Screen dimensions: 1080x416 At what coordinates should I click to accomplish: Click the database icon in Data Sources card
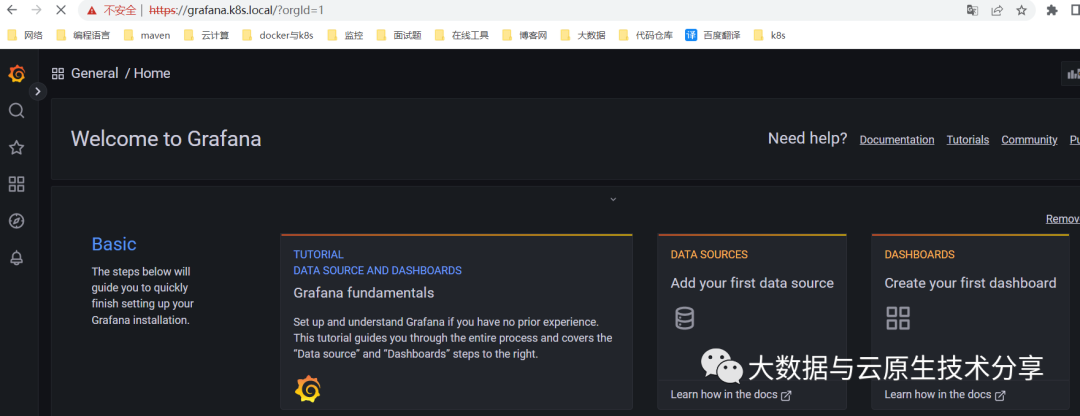pos(685,318)
